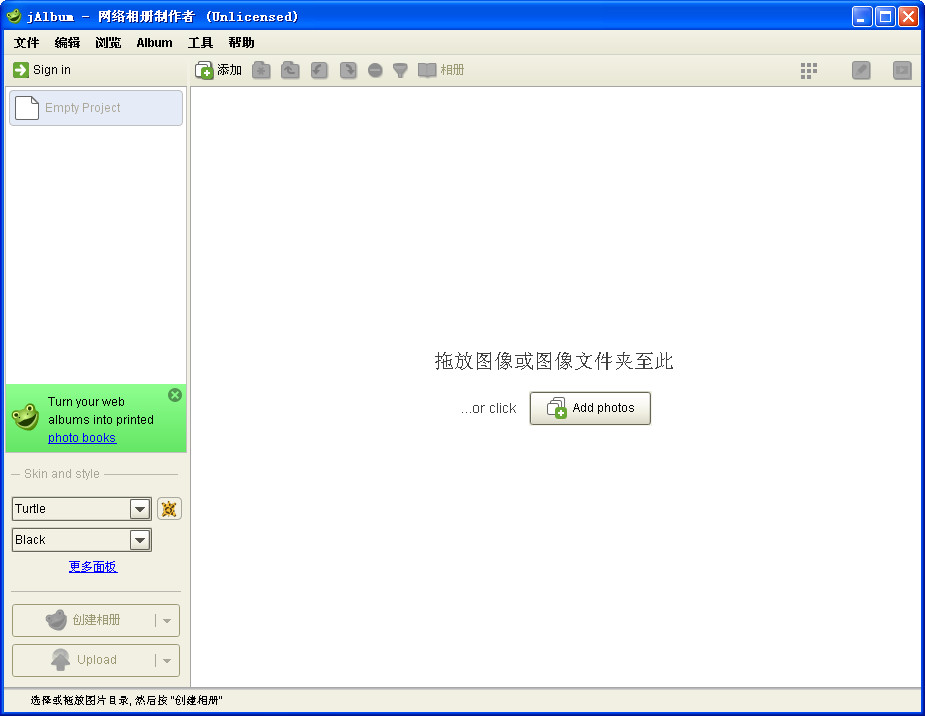The height and width of the screenshot is (716, 925).
Task: Open the 编辑 menu
Action: pyautogui.click(x=67, y=42)
